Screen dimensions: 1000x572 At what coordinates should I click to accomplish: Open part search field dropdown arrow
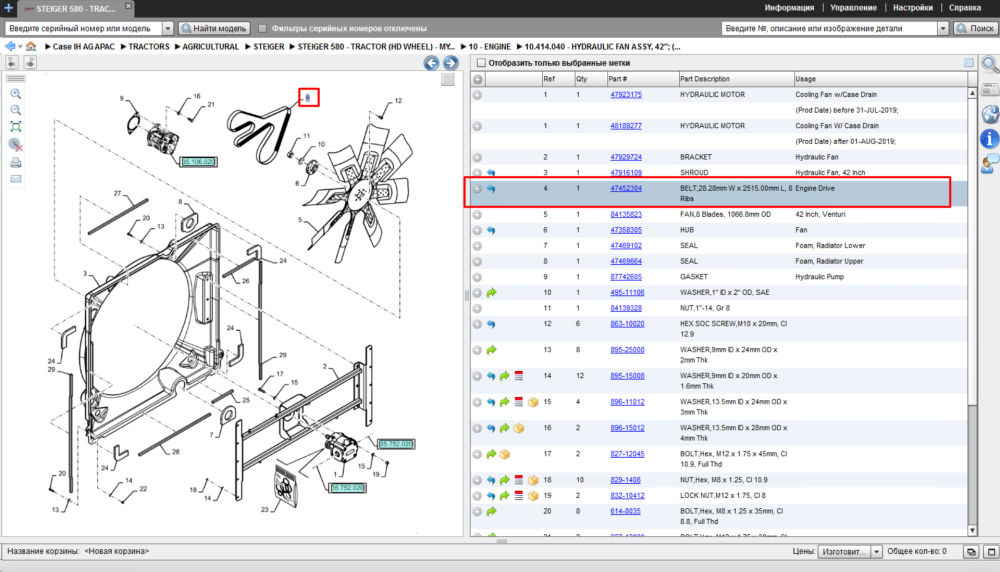[943, 28]
